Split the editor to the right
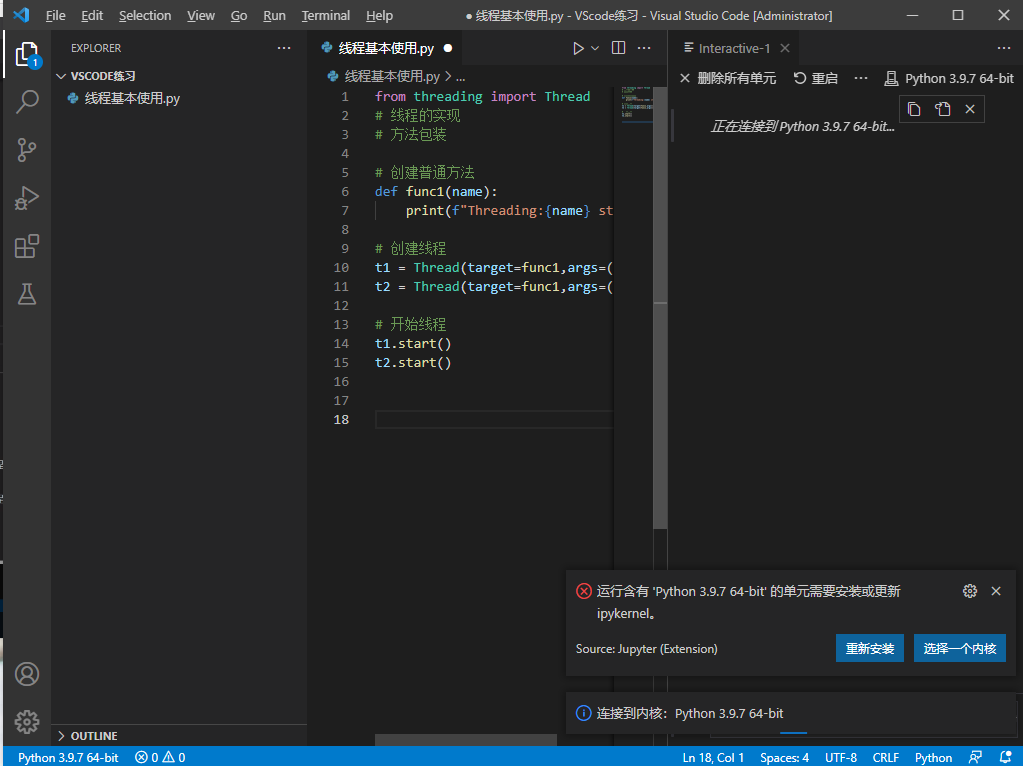This screenshot has width=1023, height=766. point(618,48)
